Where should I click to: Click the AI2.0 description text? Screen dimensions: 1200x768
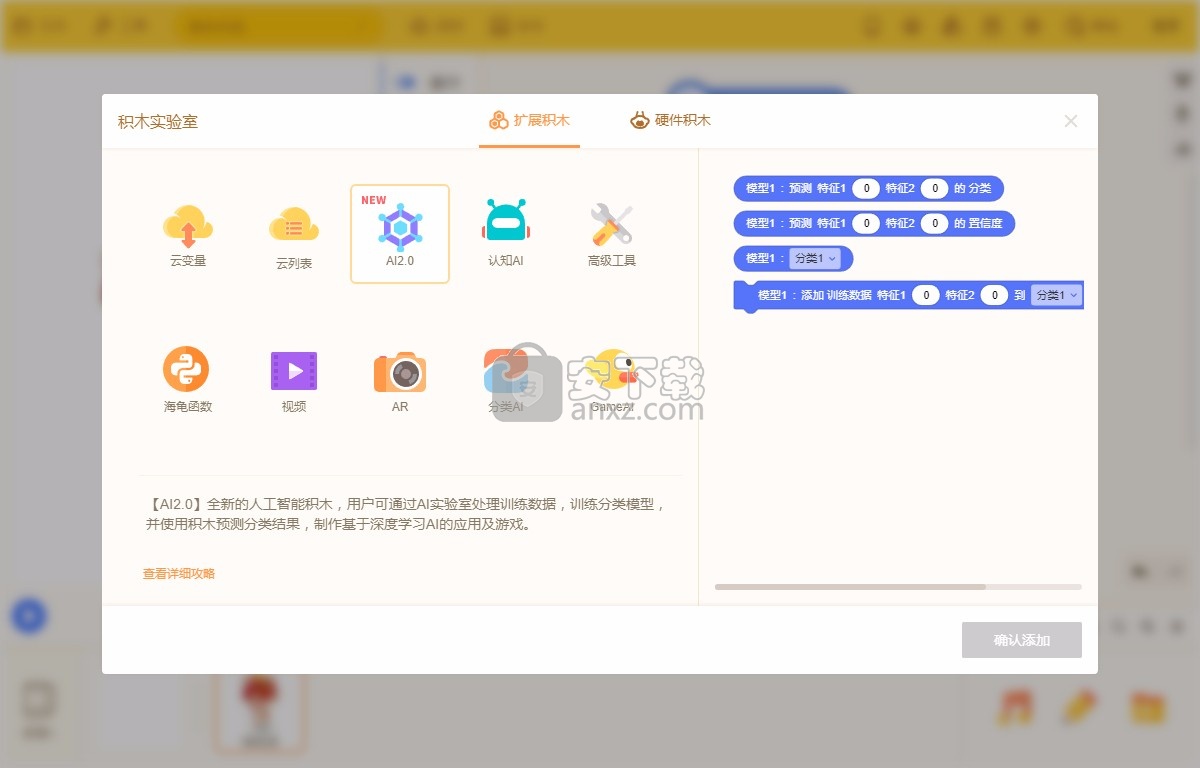[x=404, y=514]
